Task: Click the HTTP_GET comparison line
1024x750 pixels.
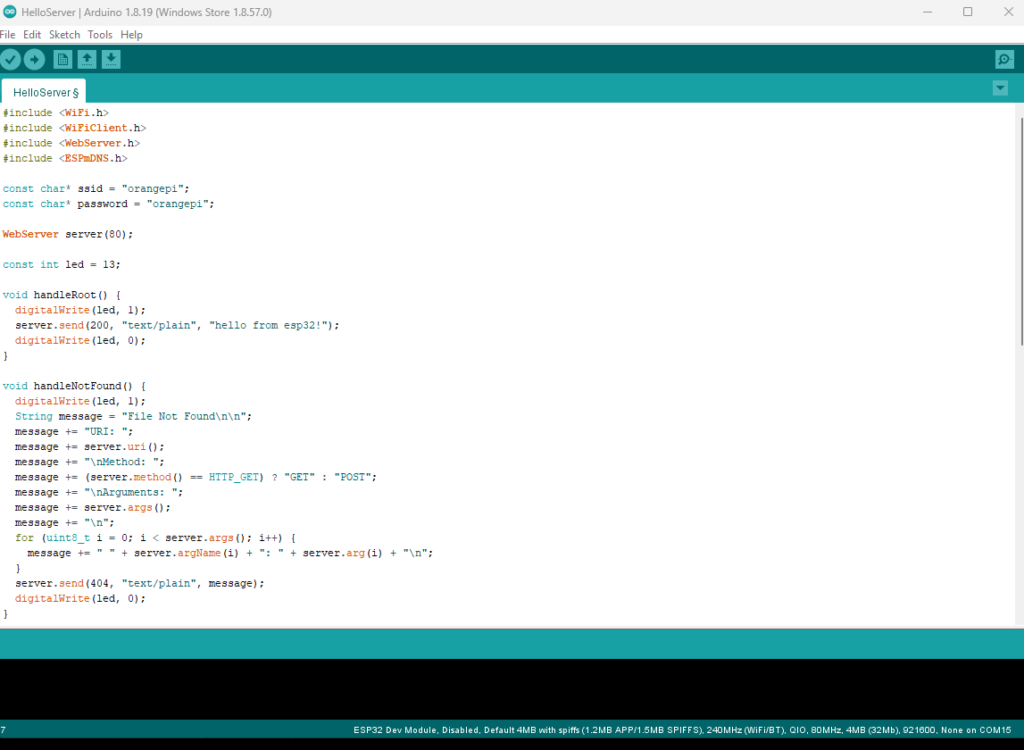Action: tap(196, 477)
